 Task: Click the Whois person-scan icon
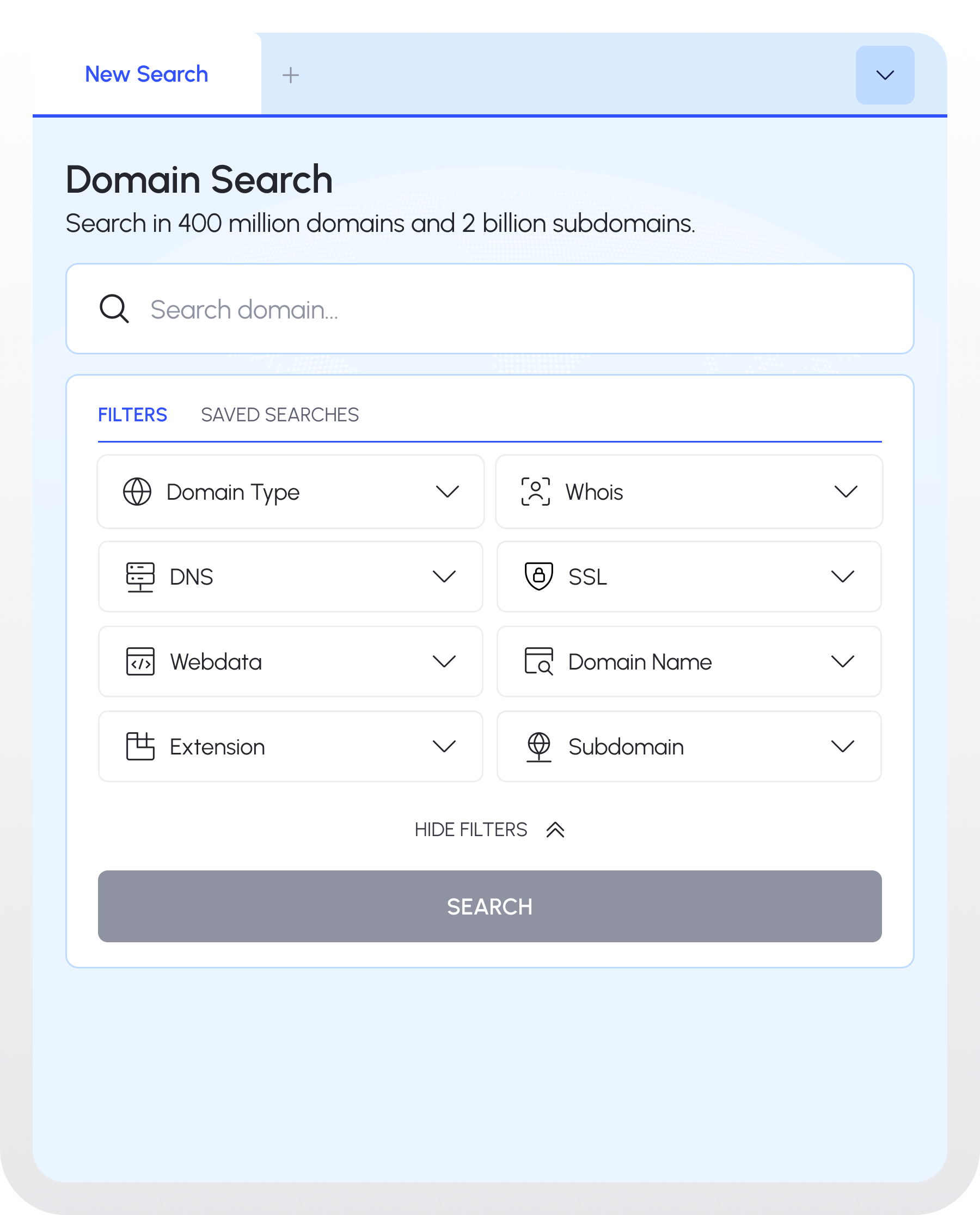[x=535, y=492]
